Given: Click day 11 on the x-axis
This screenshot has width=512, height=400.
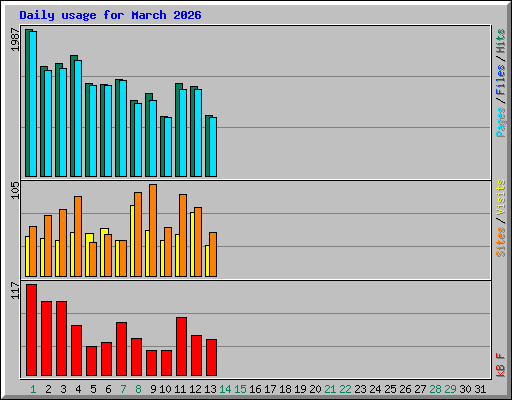Looking at the screenshot, I should tap(180, 389).
